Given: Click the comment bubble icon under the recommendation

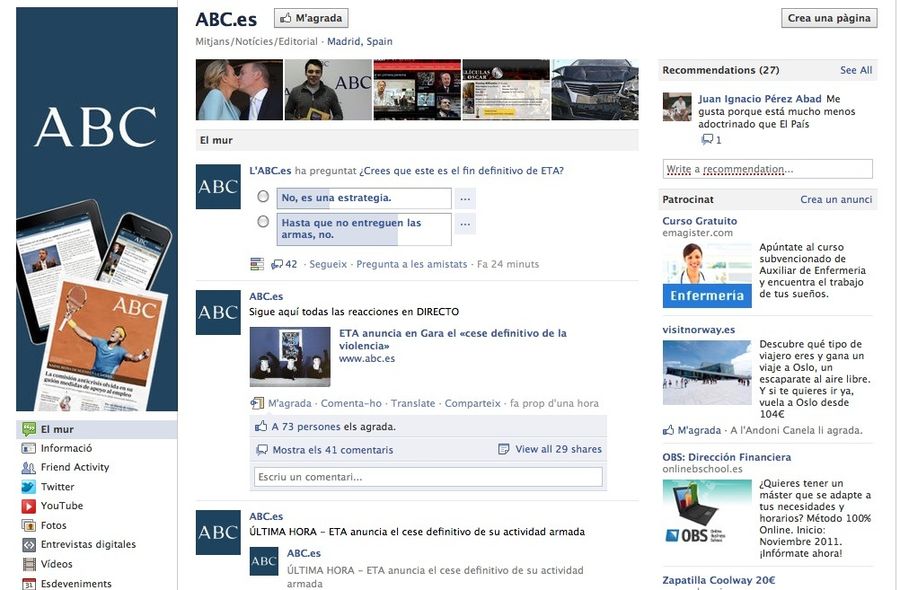Looking at the screenshot, I should point(707,140).
